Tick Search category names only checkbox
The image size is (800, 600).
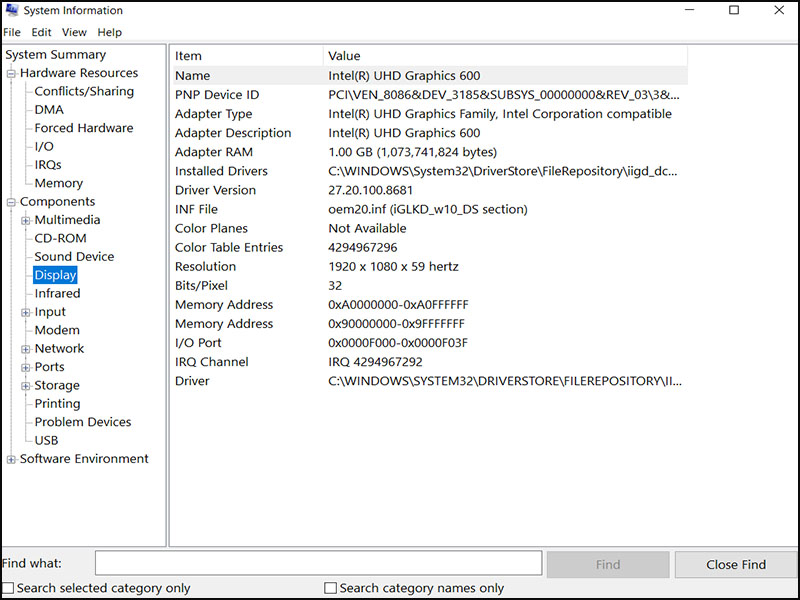tap(331, 588)
